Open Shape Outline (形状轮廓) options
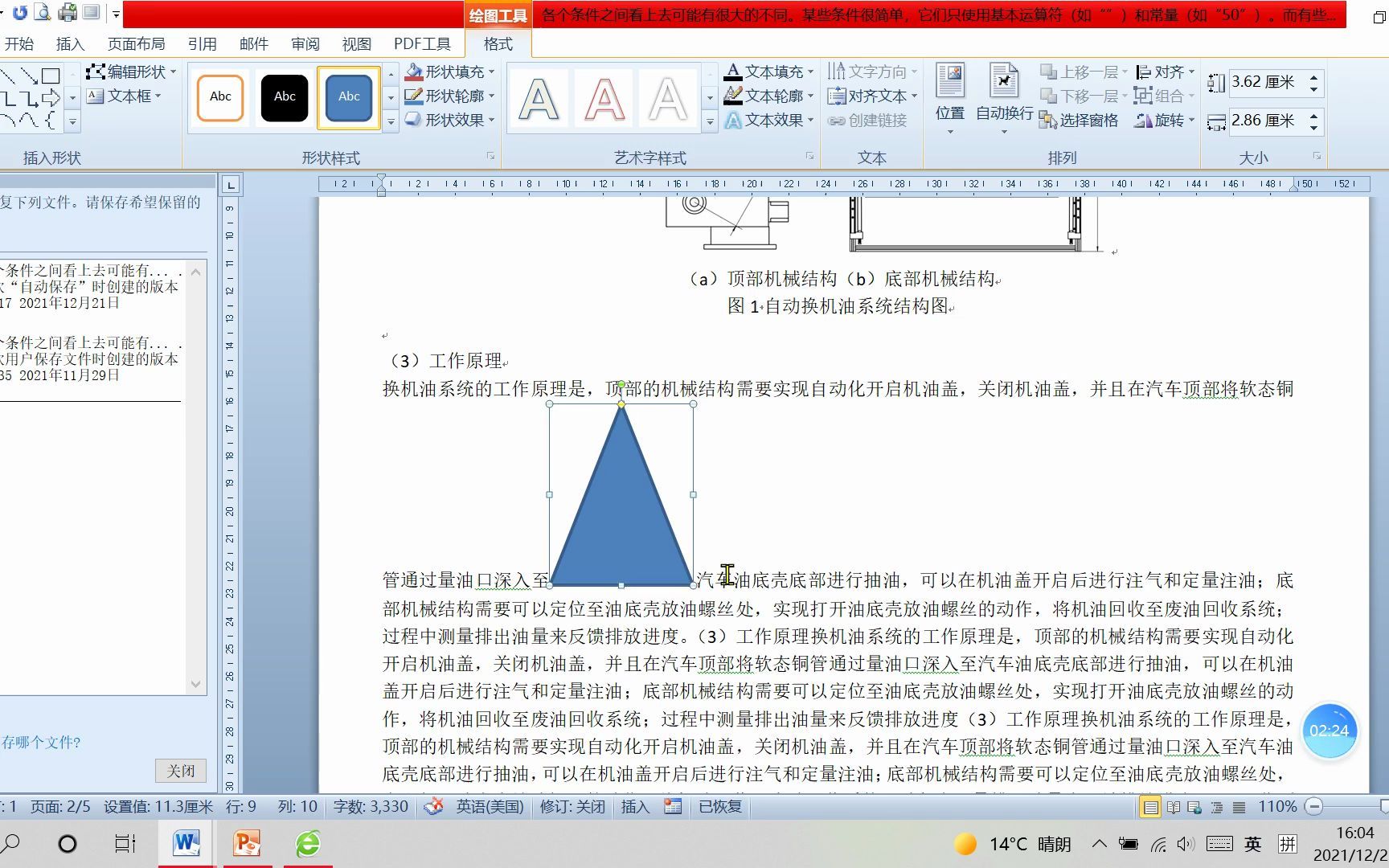Viewport: 1389px width, 868px height. tap(449, 96)
